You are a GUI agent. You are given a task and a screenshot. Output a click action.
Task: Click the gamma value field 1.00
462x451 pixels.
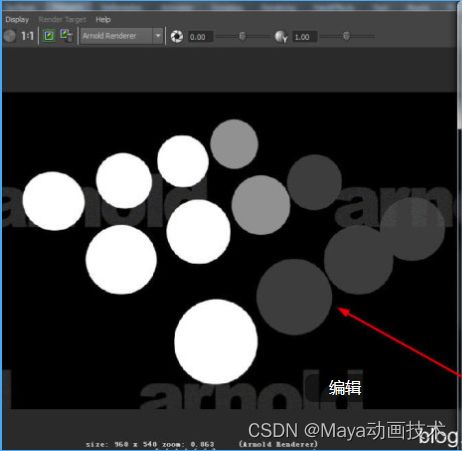[305, 37]
